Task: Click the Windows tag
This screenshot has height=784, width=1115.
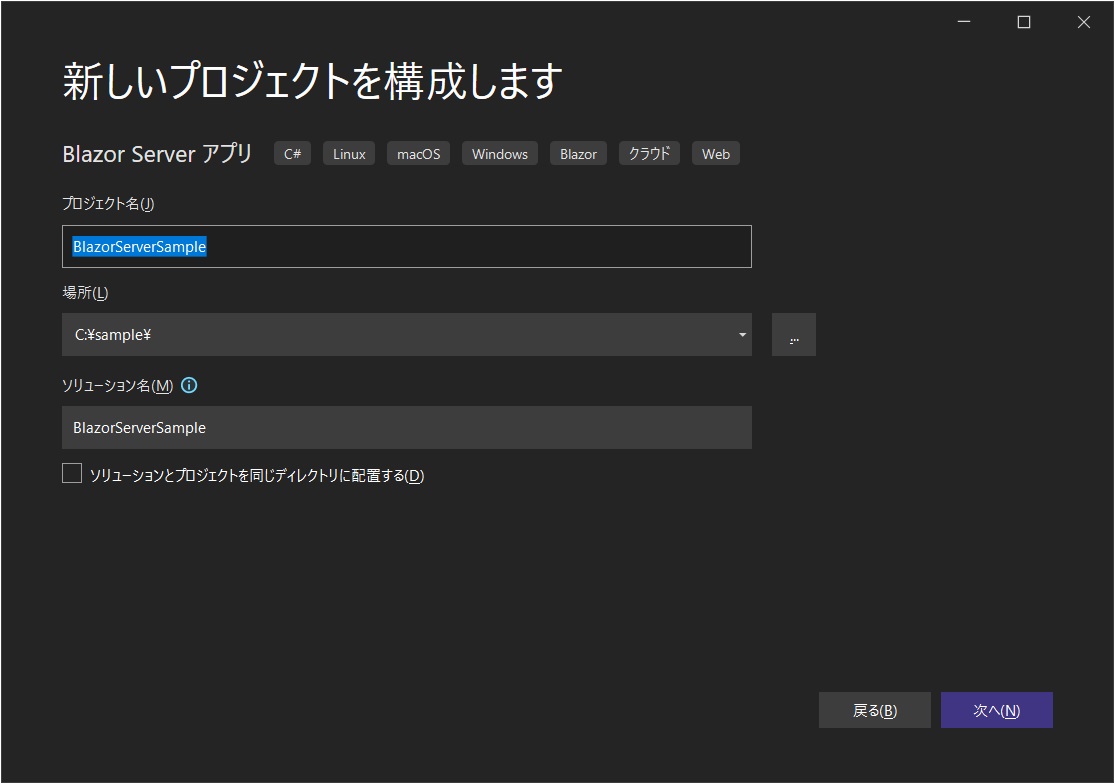Action: pos(500,154)
